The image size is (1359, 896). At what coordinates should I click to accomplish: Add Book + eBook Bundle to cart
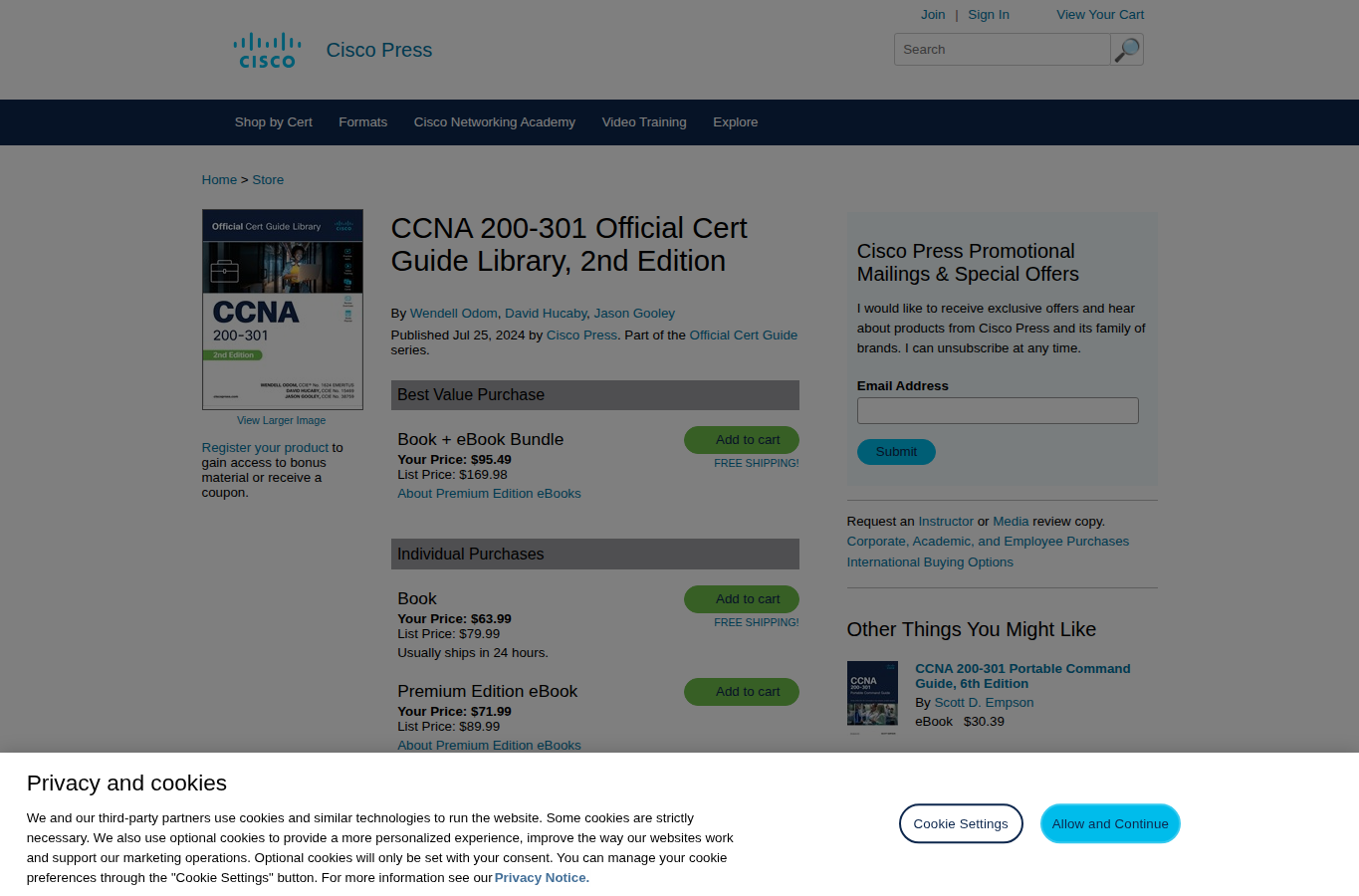point(742,440)
